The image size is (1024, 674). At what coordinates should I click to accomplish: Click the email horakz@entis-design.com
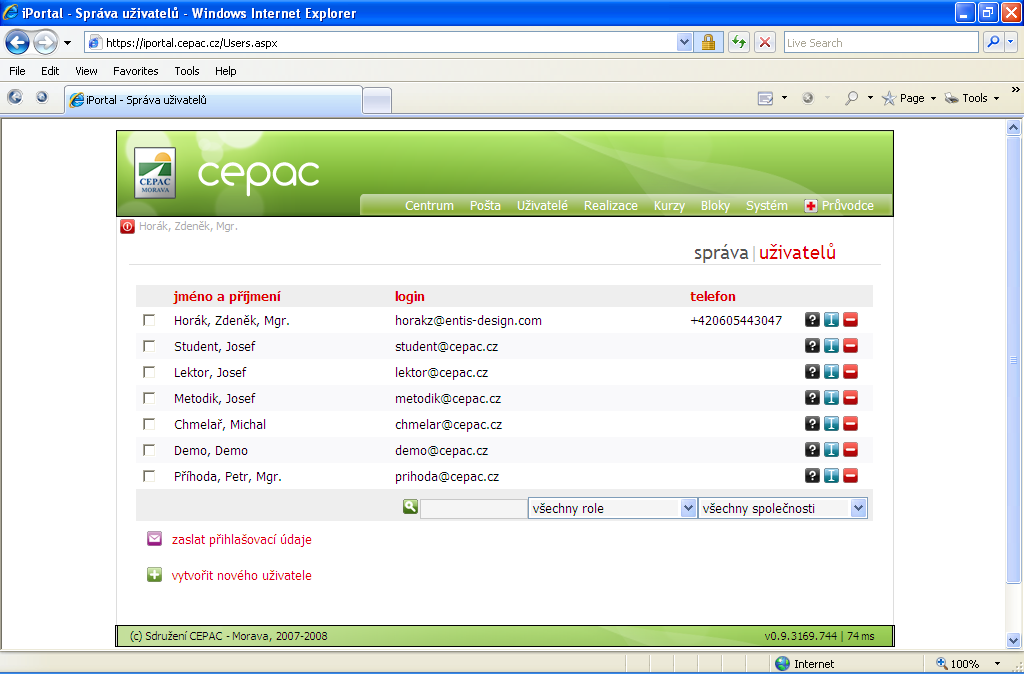(x=468, y=321)
